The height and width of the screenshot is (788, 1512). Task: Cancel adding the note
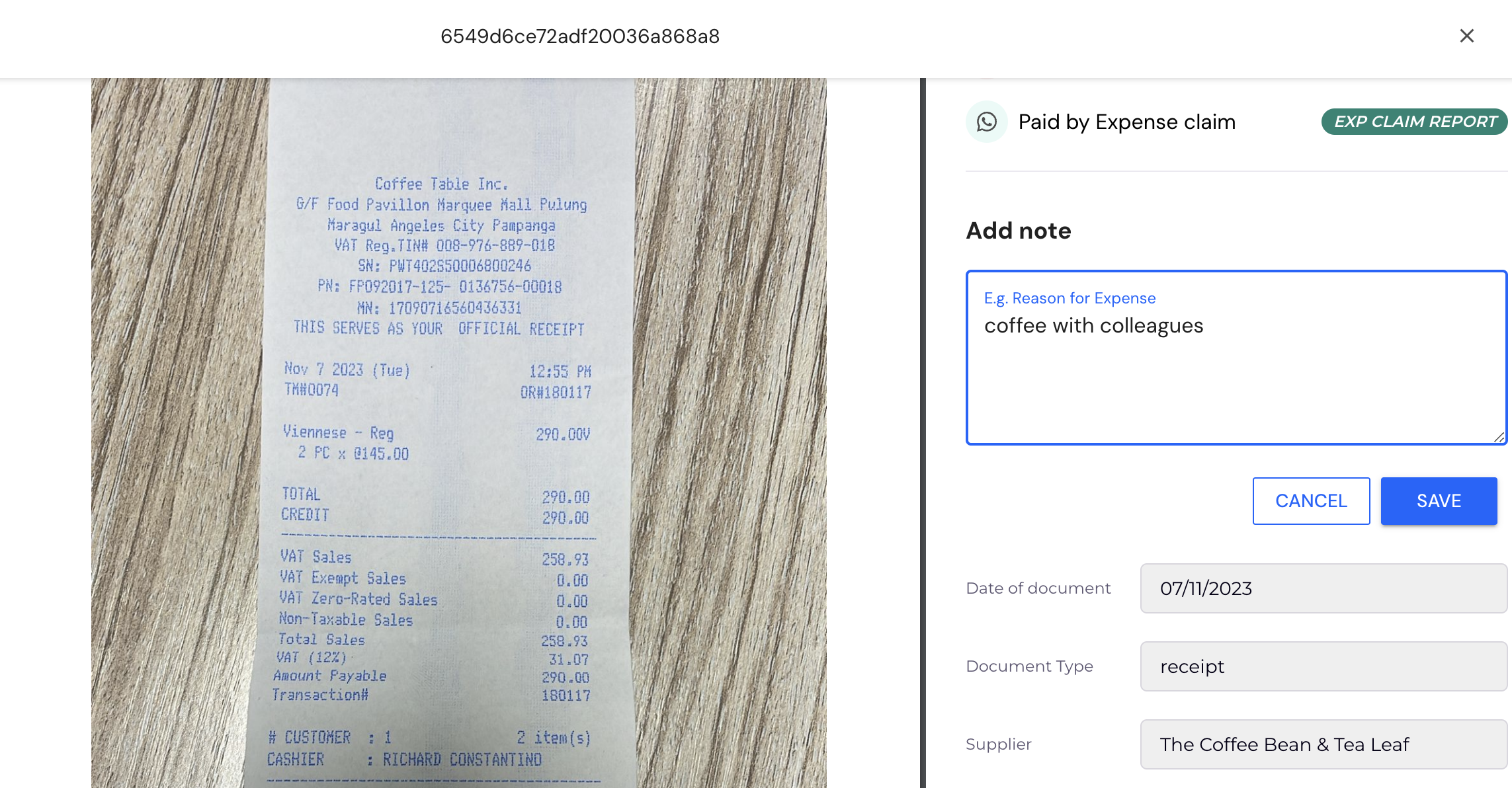[1311, 501]
